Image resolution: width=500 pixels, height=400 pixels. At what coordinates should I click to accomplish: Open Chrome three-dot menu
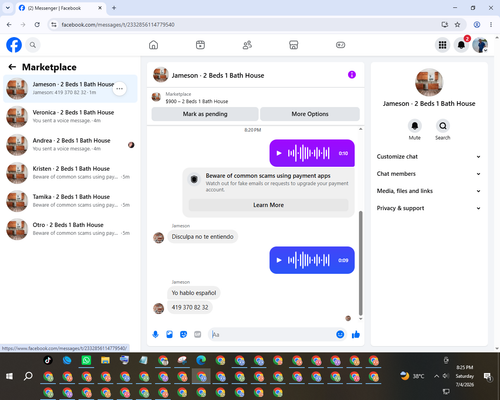point(491,25)
